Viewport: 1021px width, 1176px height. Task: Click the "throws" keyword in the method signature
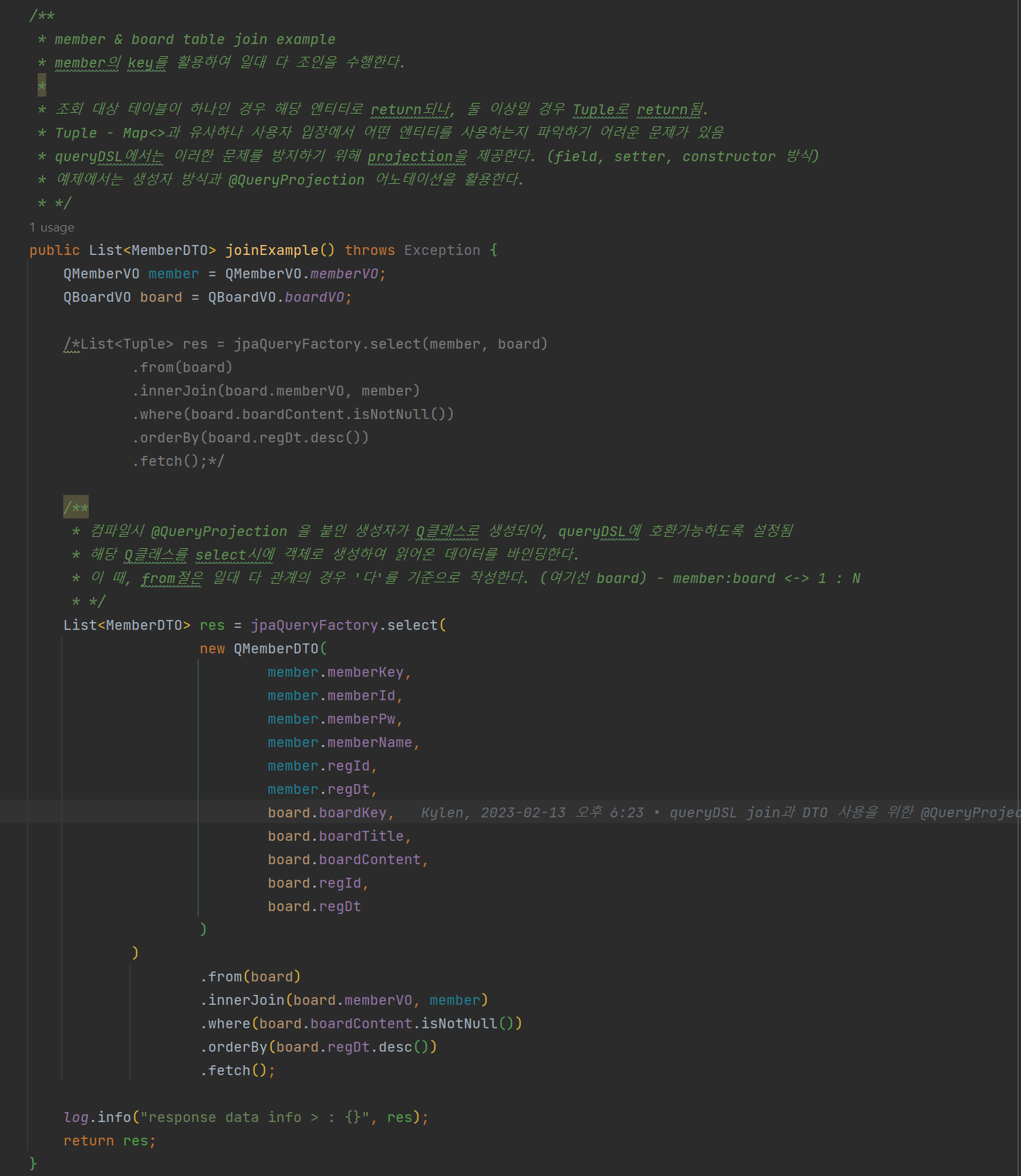(x=370, y=250)
